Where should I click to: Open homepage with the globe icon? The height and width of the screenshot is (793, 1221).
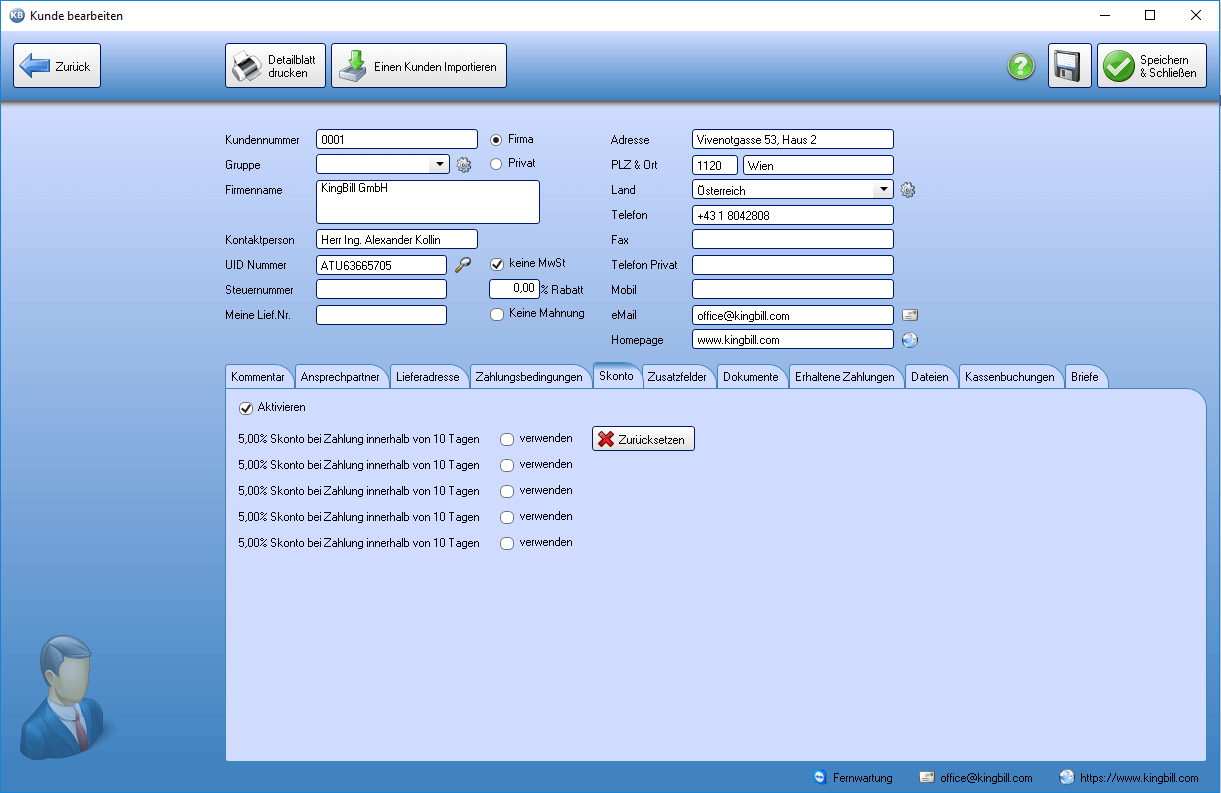(x=909, y=340)
